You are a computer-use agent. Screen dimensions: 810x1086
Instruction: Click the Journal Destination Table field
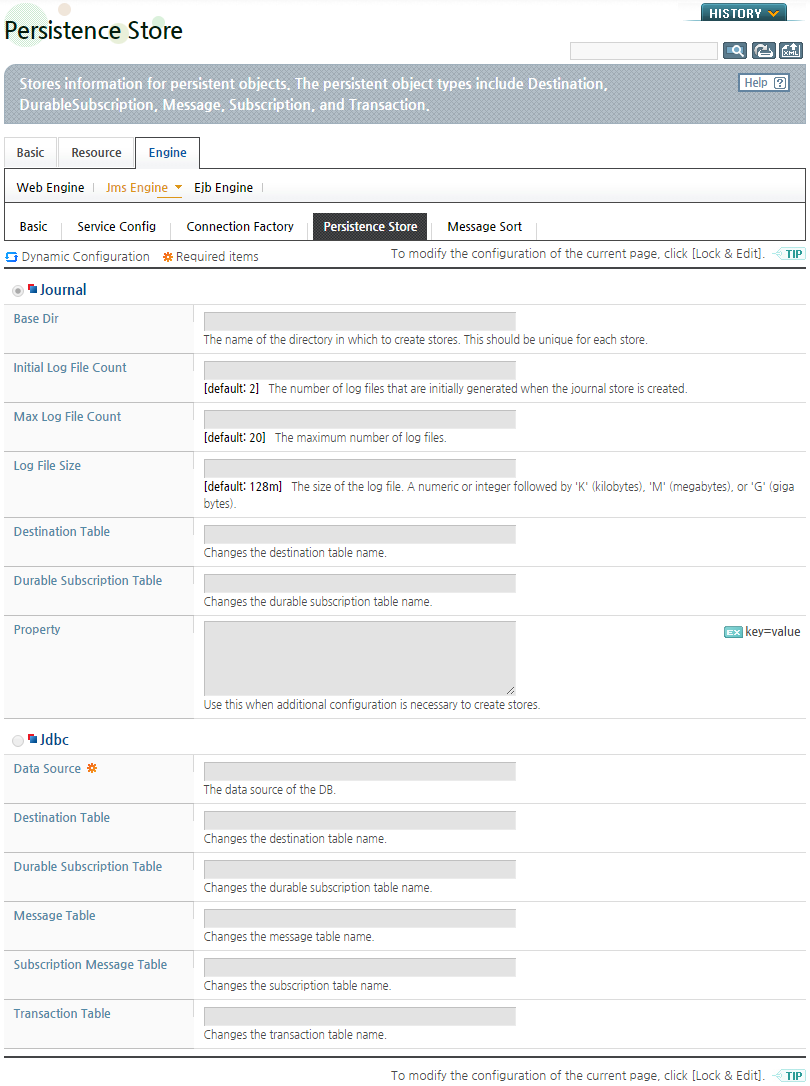click(360, 534)
